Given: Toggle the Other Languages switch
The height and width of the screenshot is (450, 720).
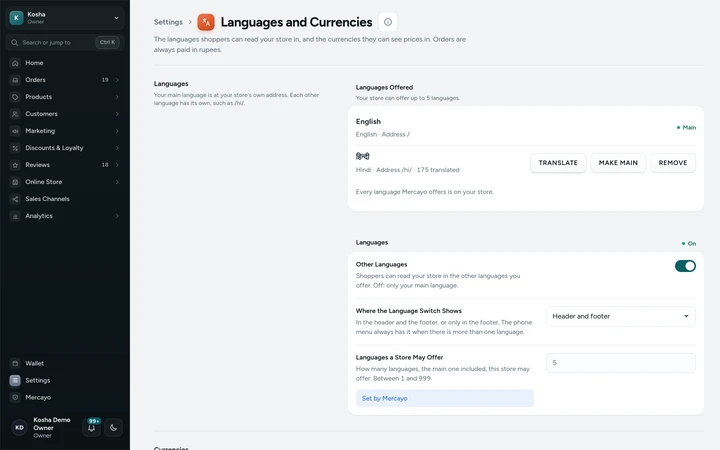Looking at the screenshot, I should (685, 266).
